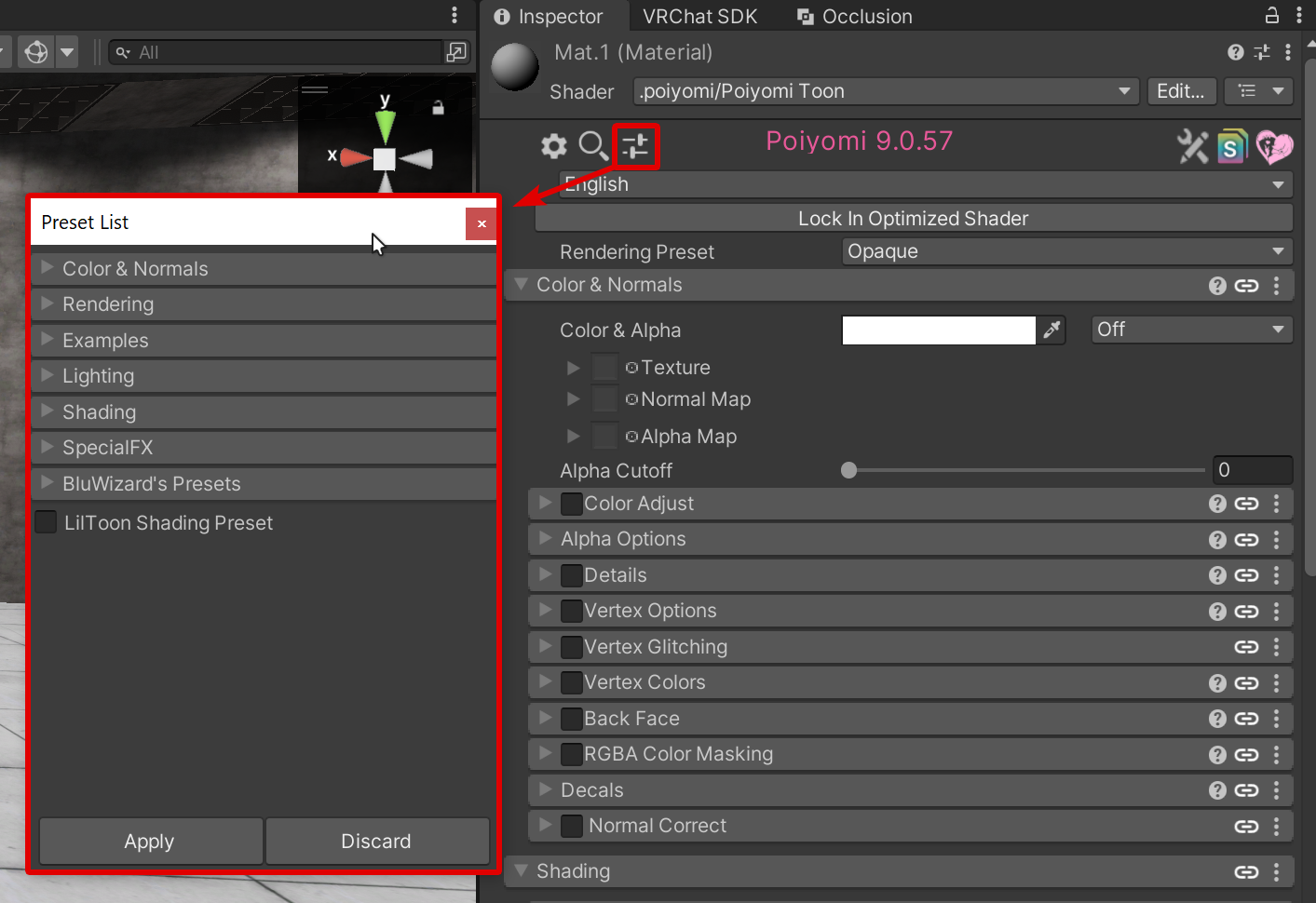Open material preset sliders icon in header

pos(1262,52)
